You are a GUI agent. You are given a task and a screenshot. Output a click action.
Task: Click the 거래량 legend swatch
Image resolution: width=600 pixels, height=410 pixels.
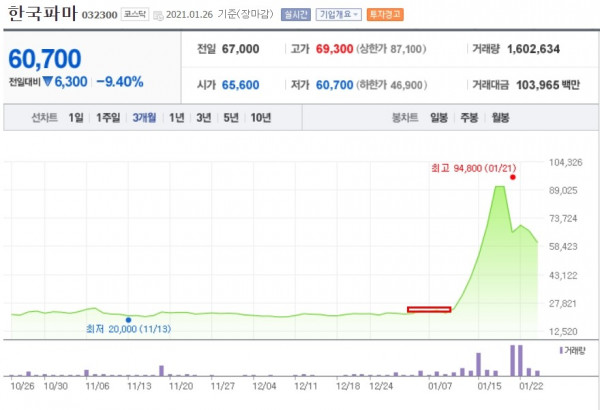(561, 350)
